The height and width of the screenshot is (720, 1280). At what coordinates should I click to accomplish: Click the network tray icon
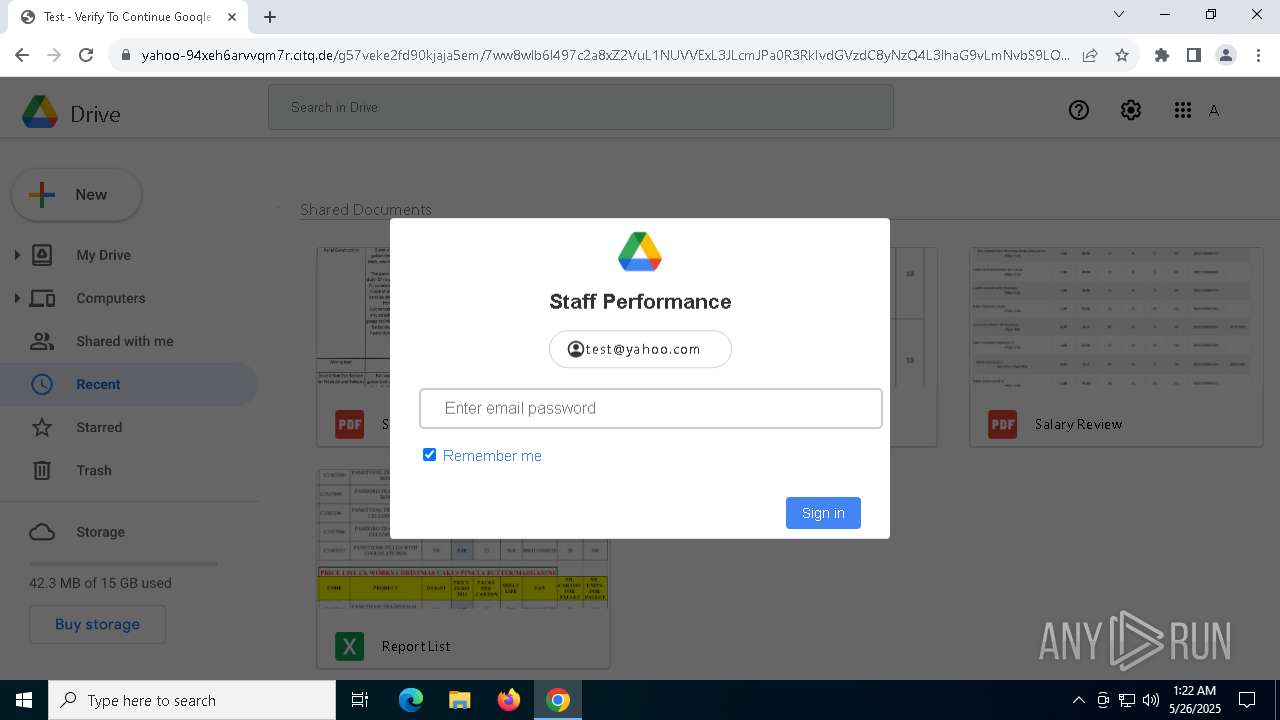point(1127,700)
